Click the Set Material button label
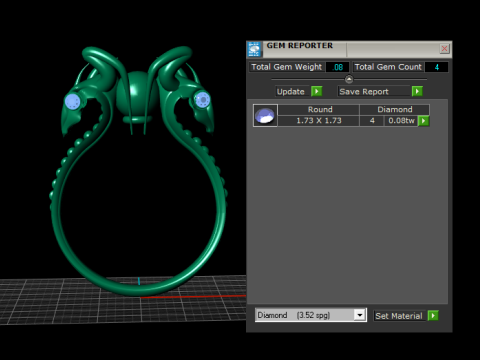The image size is (480, 360). click(x=399, y=316)
